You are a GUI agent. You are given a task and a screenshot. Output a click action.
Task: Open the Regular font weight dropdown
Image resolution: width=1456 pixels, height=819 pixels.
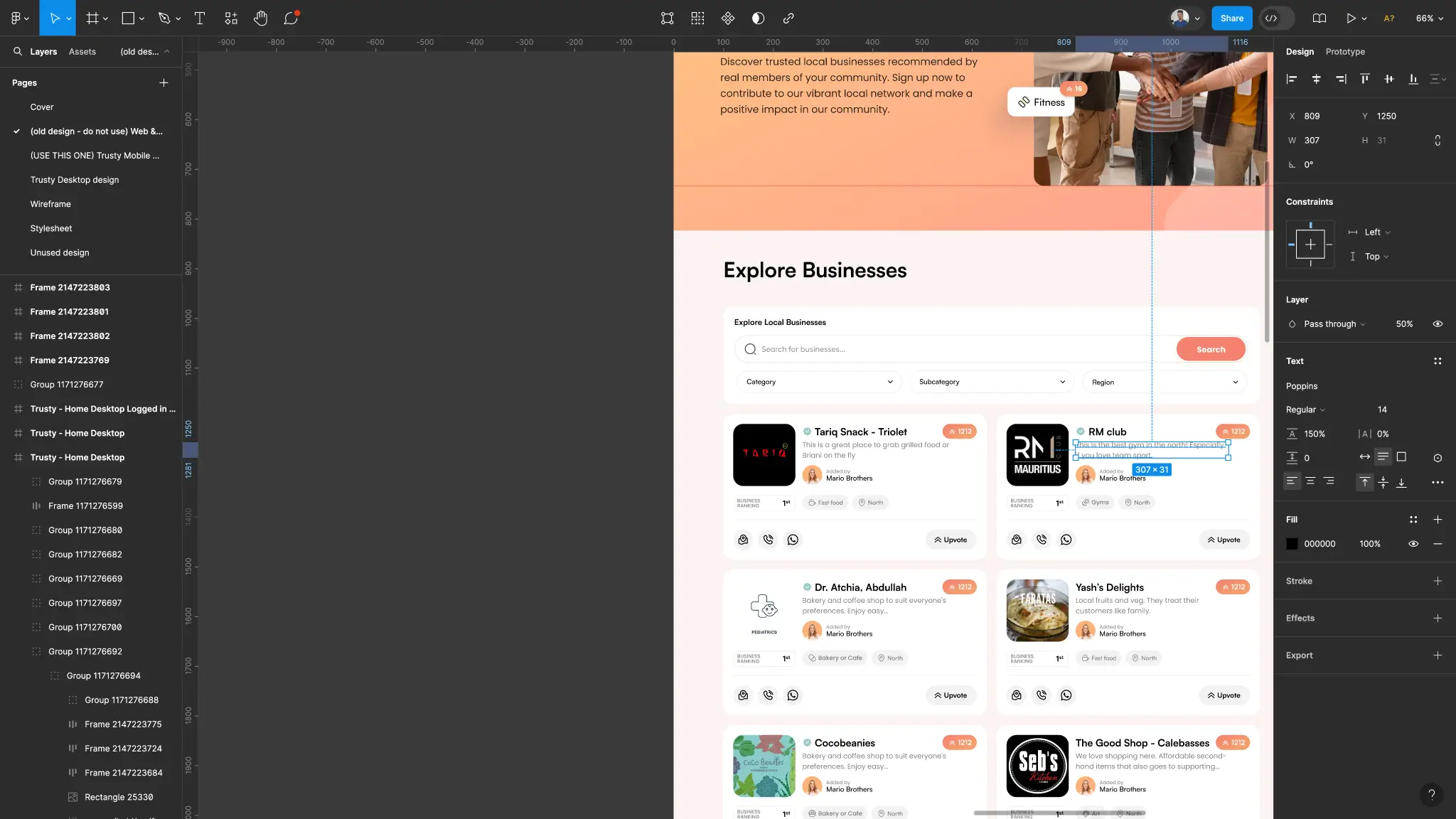pyautogui.click(x=1305, y=410)
